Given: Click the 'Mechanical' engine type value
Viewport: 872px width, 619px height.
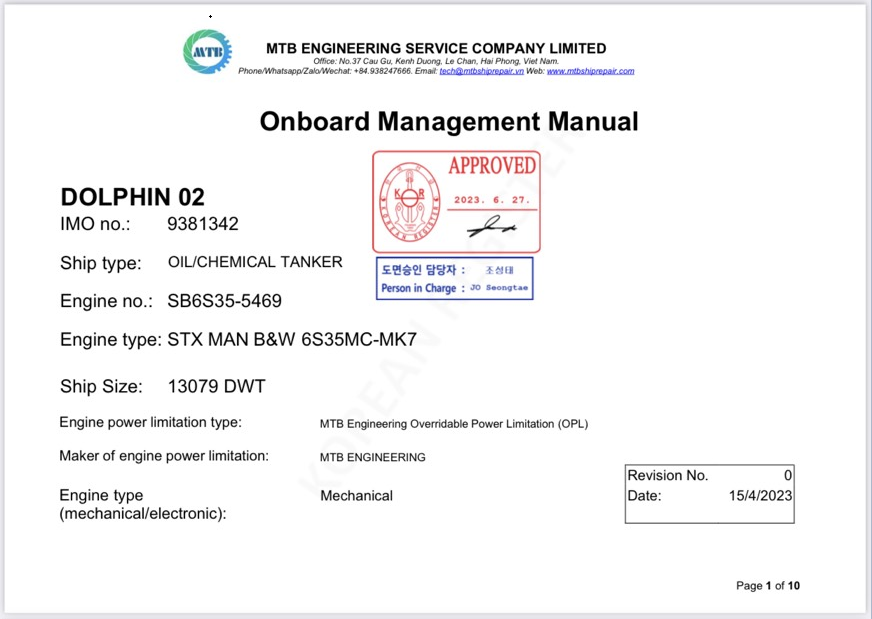Looking at the screenshot, I should pos(356,496).
